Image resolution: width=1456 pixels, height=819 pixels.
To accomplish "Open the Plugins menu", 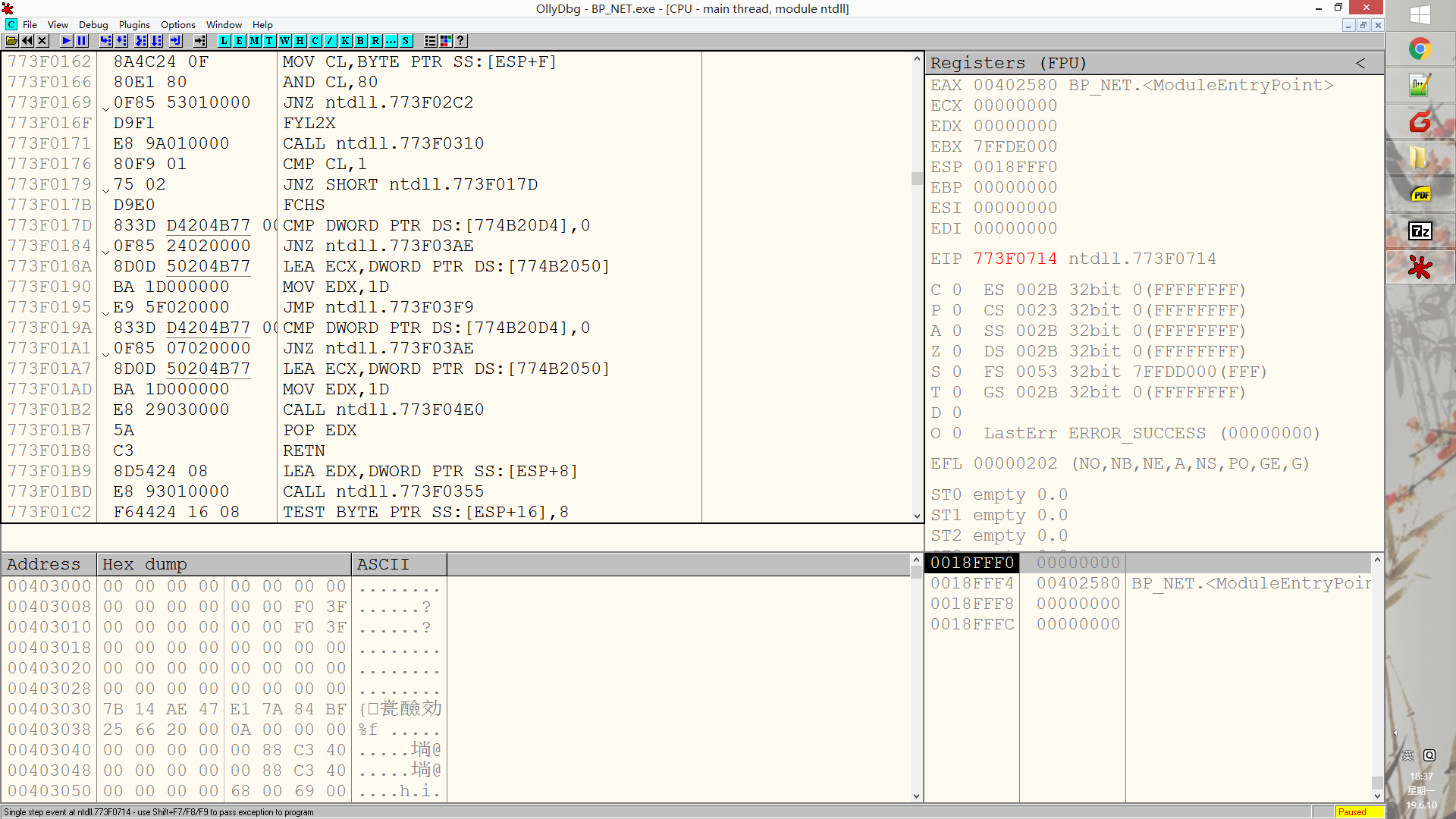I will 133,24.
